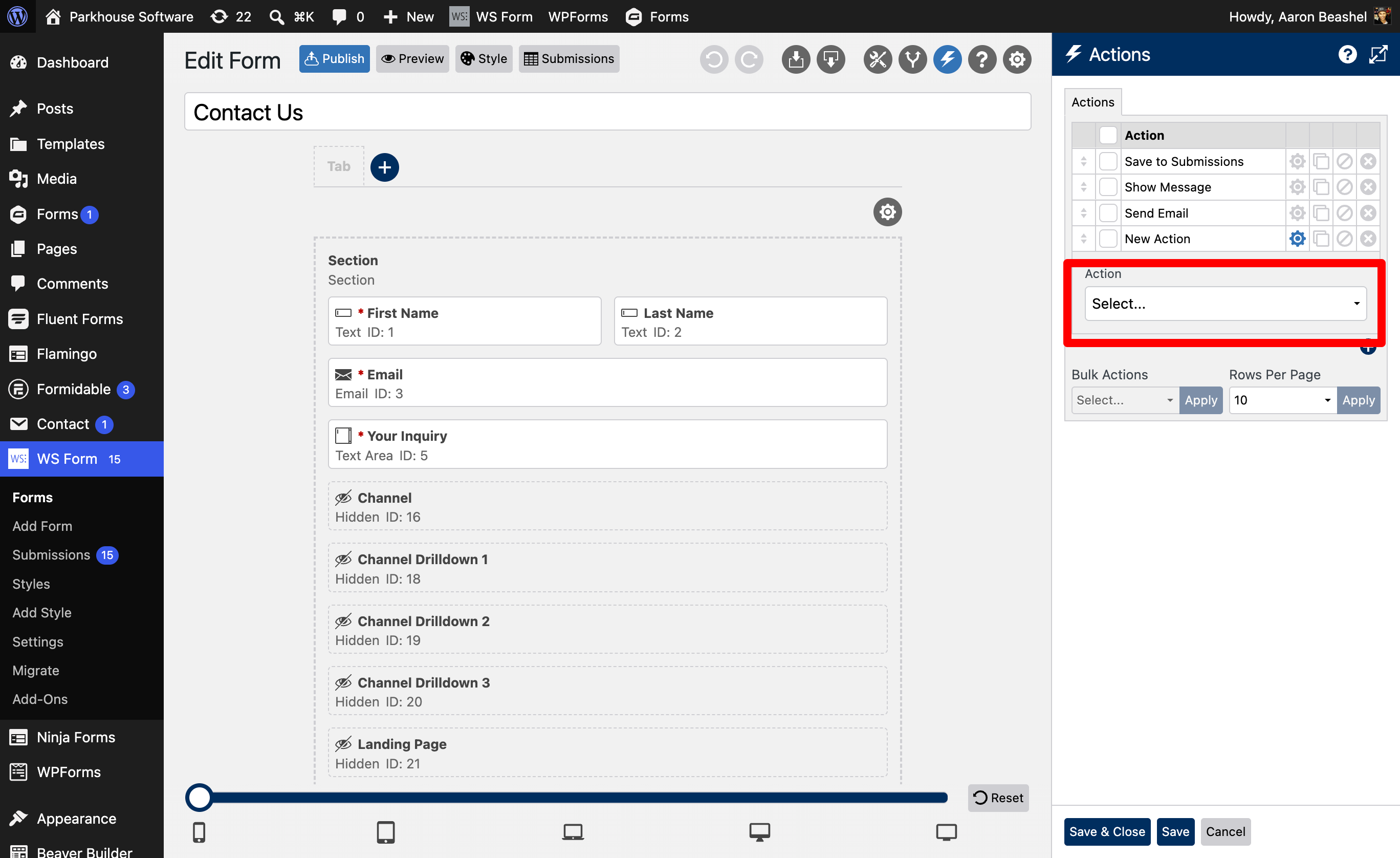Screen dimensions: 1400x858
Task: Click sort handle for Send Email row
Action: (x=1084, y=213)
